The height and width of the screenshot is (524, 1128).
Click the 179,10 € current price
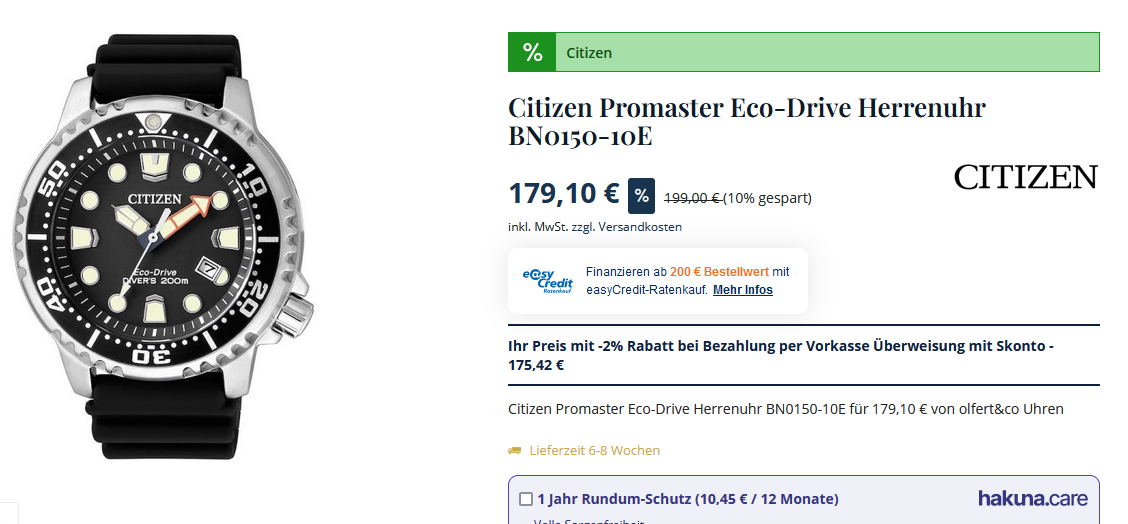pos(564,193)
